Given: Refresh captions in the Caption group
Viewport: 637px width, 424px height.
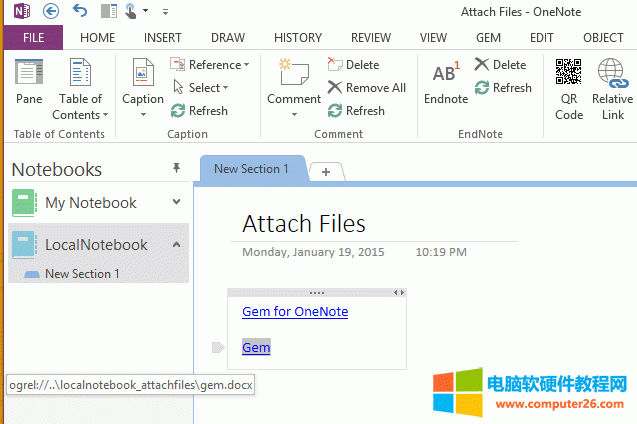Looking at the screenshot, I should (x=199, y=110).
